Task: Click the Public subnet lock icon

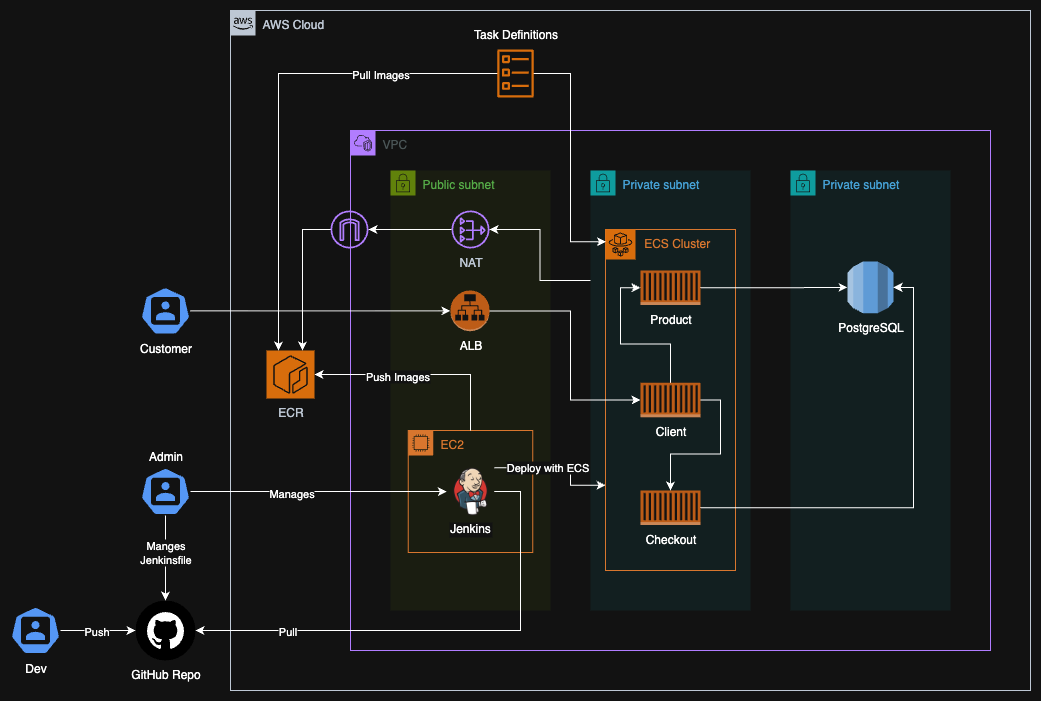Action: (x=402, y=183)
